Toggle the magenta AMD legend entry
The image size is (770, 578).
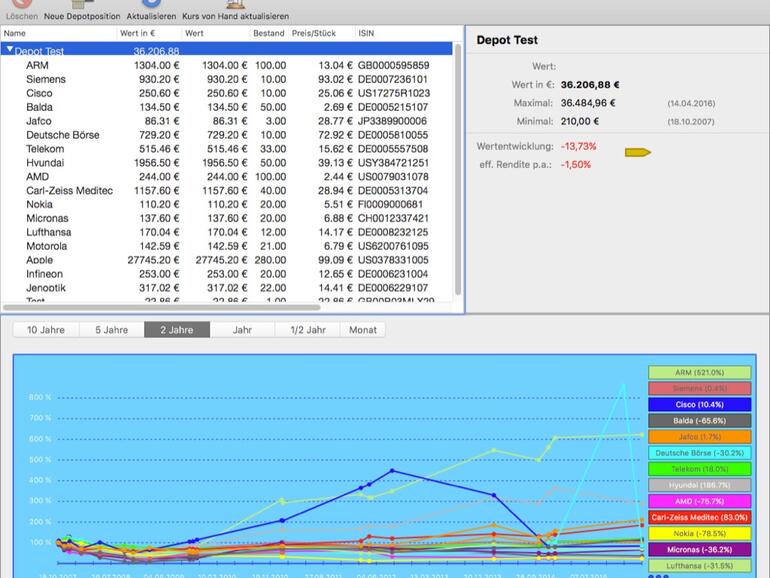pyautogui.click(x=698, y=501)
